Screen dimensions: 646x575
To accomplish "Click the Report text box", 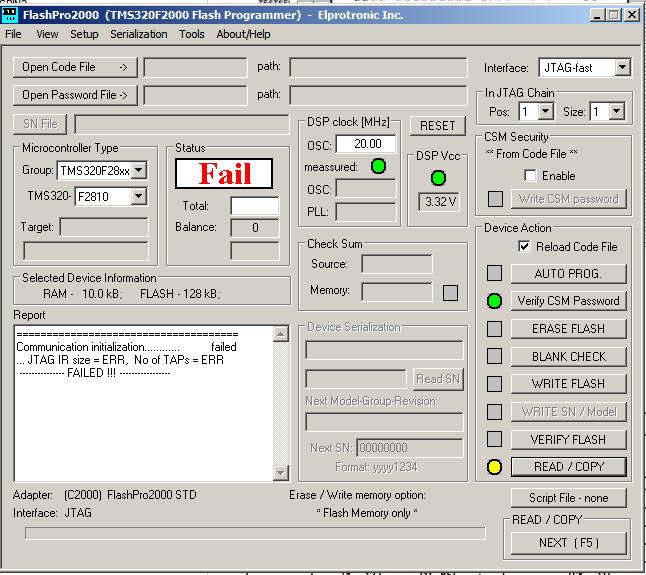I will tap(144, 403).
